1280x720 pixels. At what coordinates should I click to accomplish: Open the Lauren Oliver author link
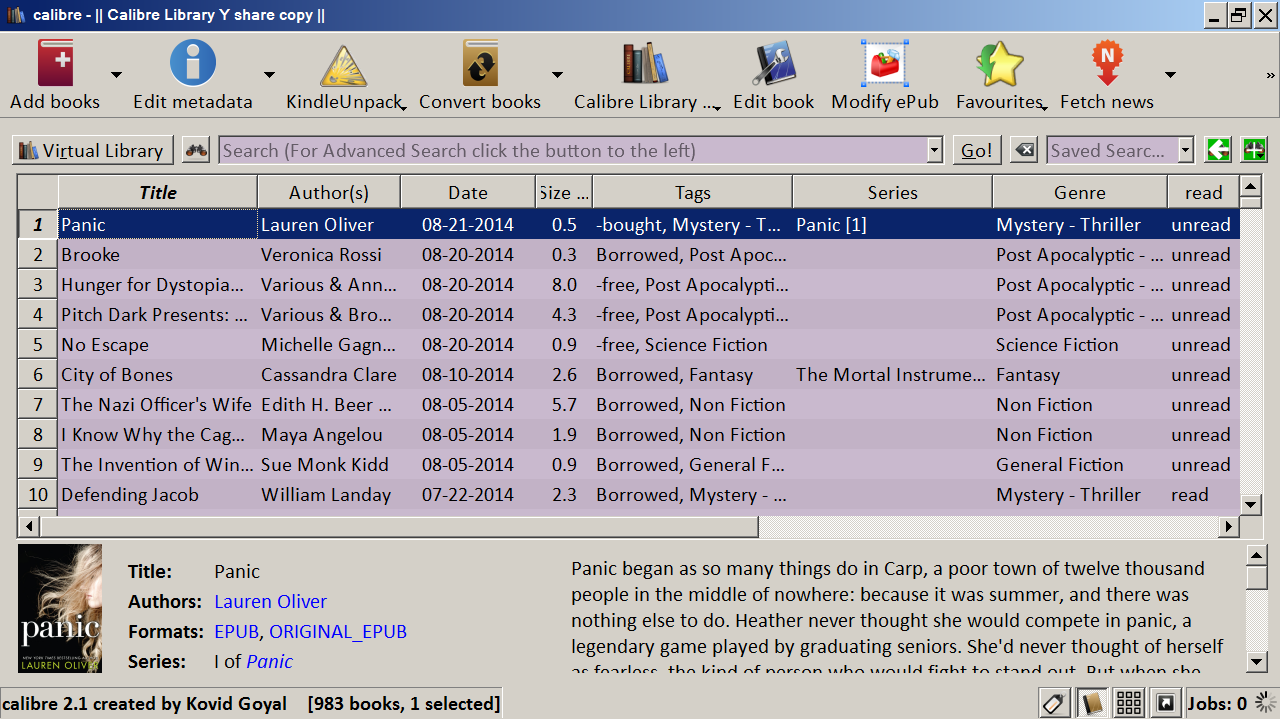point(270,601)
